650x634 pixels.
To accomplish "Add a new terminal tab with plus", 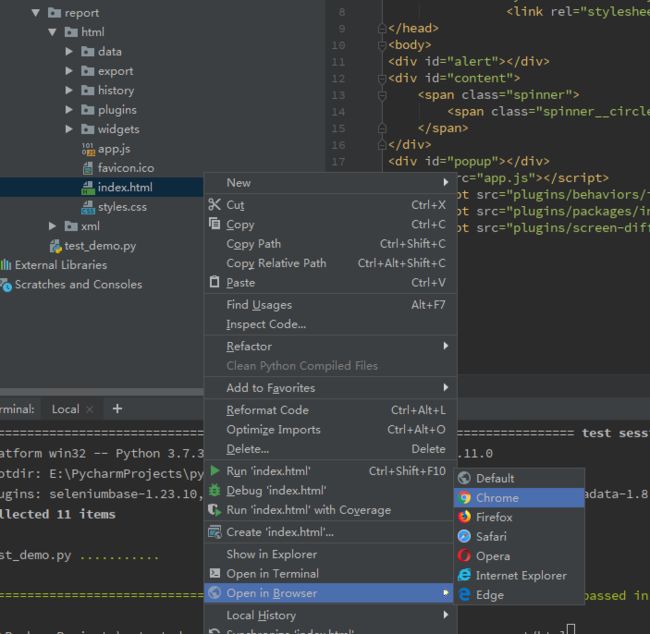I will (x=117, y=409).
